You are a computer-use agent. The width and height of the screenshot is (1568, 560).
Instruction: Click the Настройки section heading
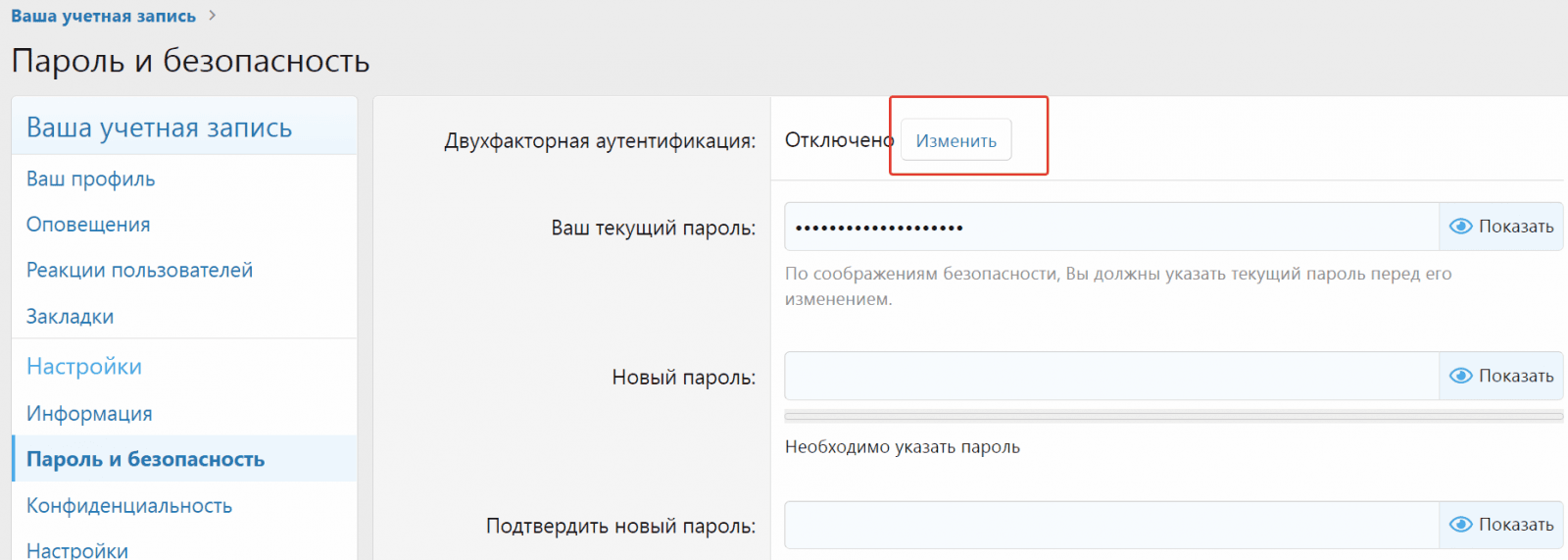coord(84,367)
